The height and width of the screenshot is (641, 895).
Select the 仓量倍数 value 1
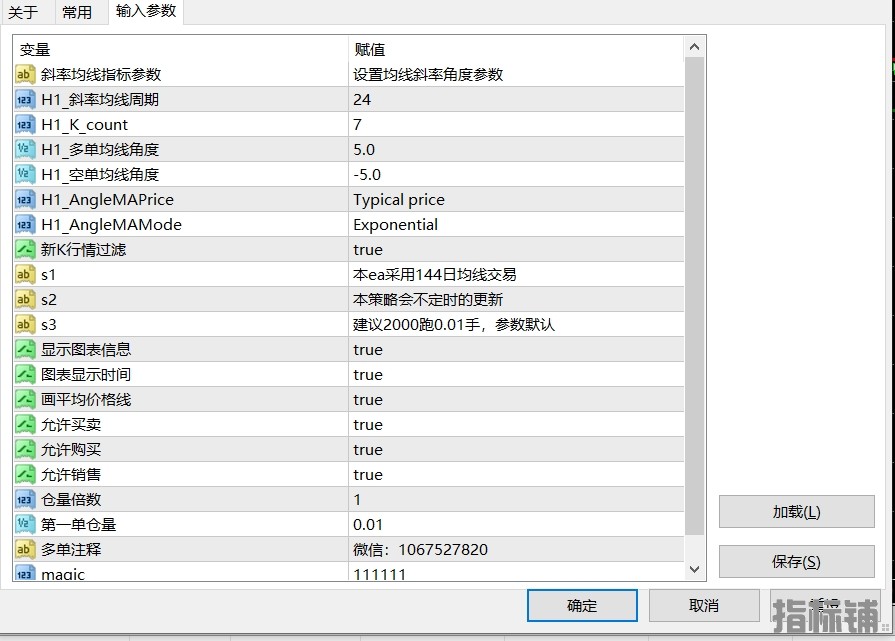coord(516,499)
